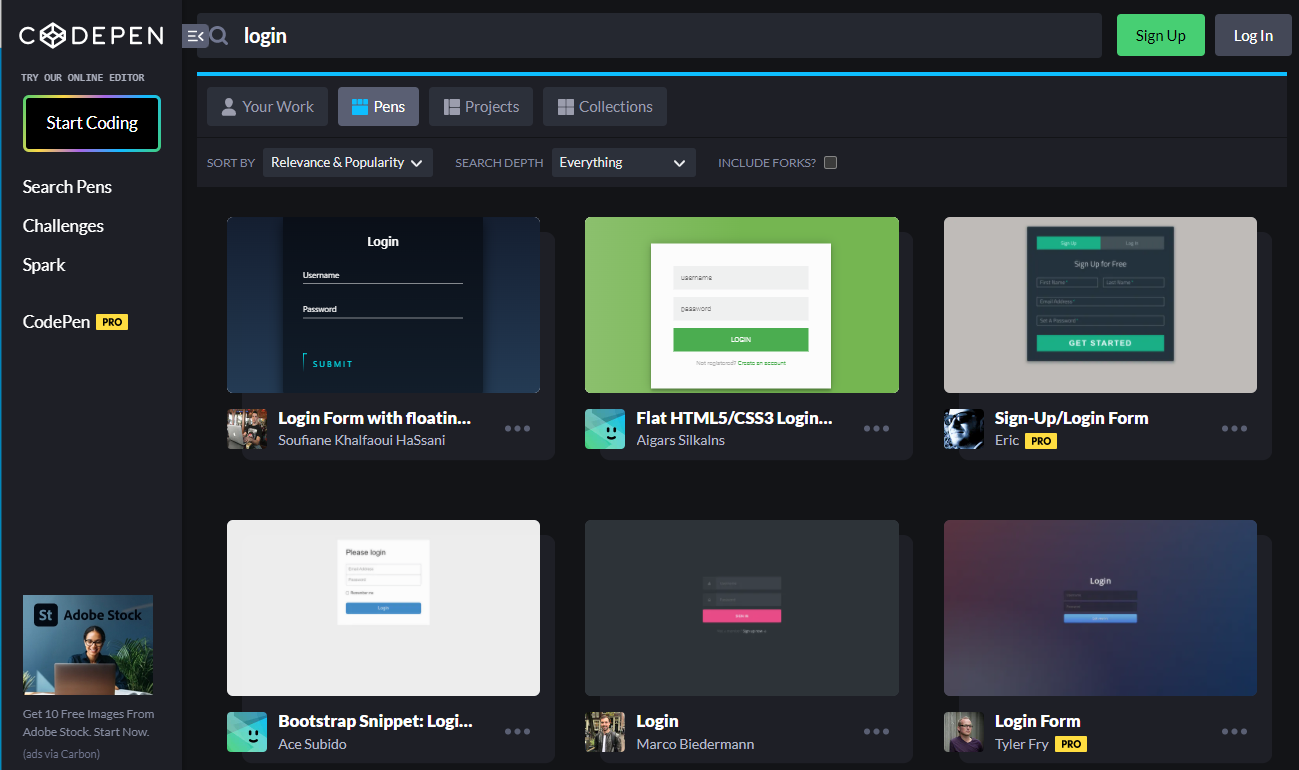Open options menu for Bootstrap Snippet pen
1299x770 pixels.
517,731
